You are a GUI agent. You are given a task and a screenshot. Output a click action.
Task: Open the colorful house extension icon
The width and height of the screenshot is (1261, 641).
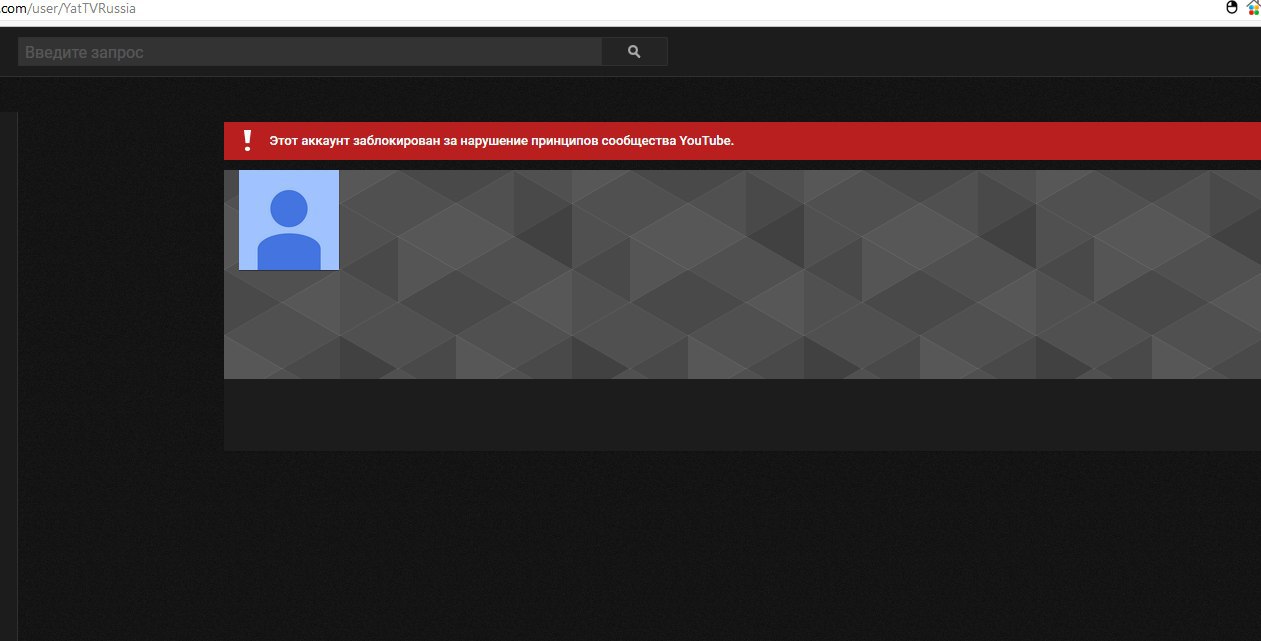(x=1252, y=8)
